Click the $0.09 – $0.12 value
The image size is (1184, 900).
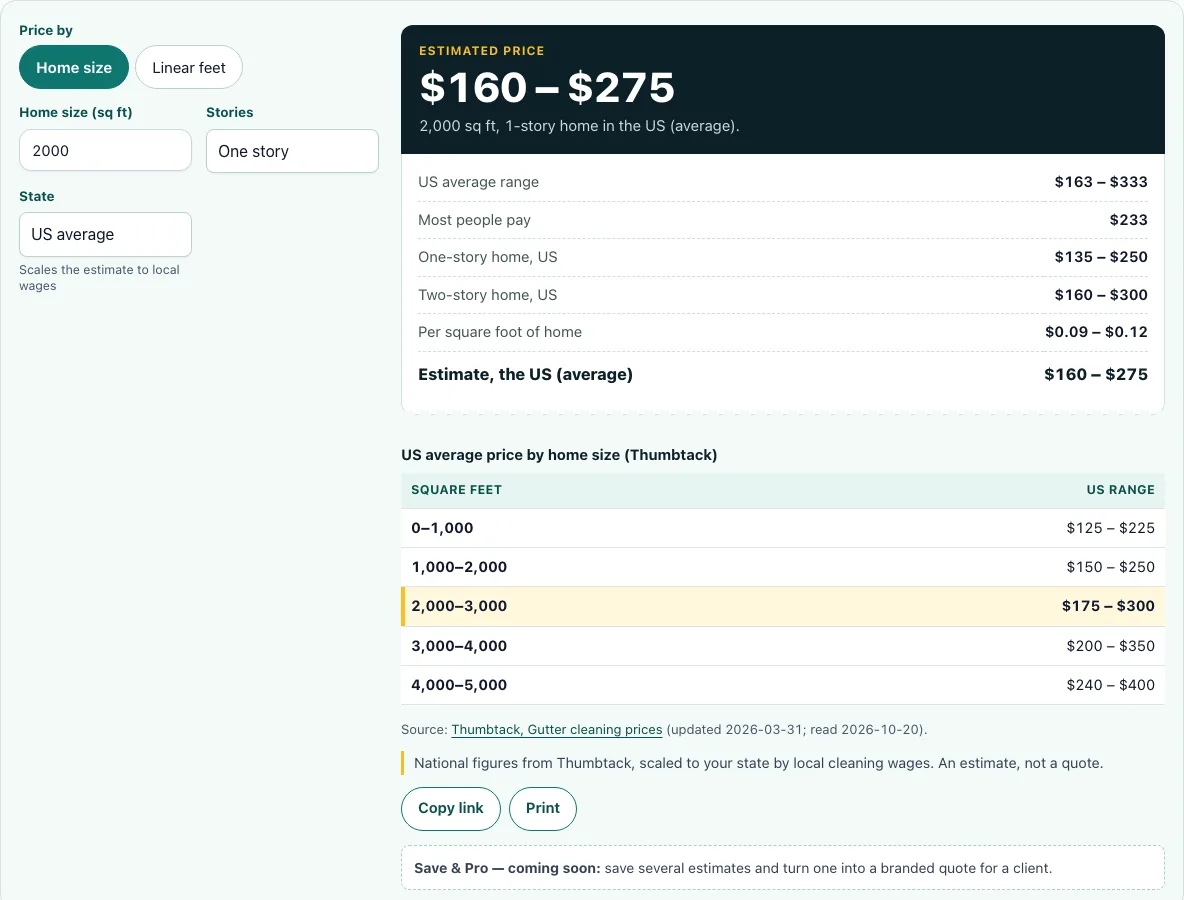coord(1096,332)
